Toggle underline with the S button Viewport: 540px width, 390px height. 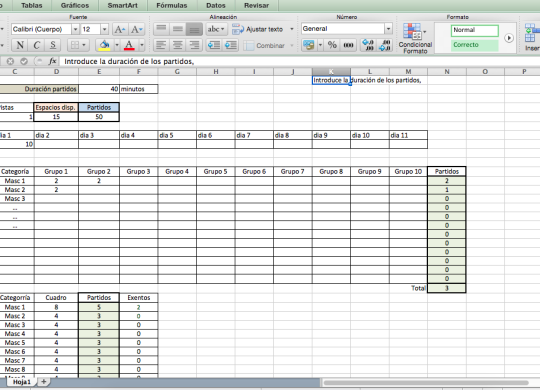pyautogui.click(x=52, y=45)
